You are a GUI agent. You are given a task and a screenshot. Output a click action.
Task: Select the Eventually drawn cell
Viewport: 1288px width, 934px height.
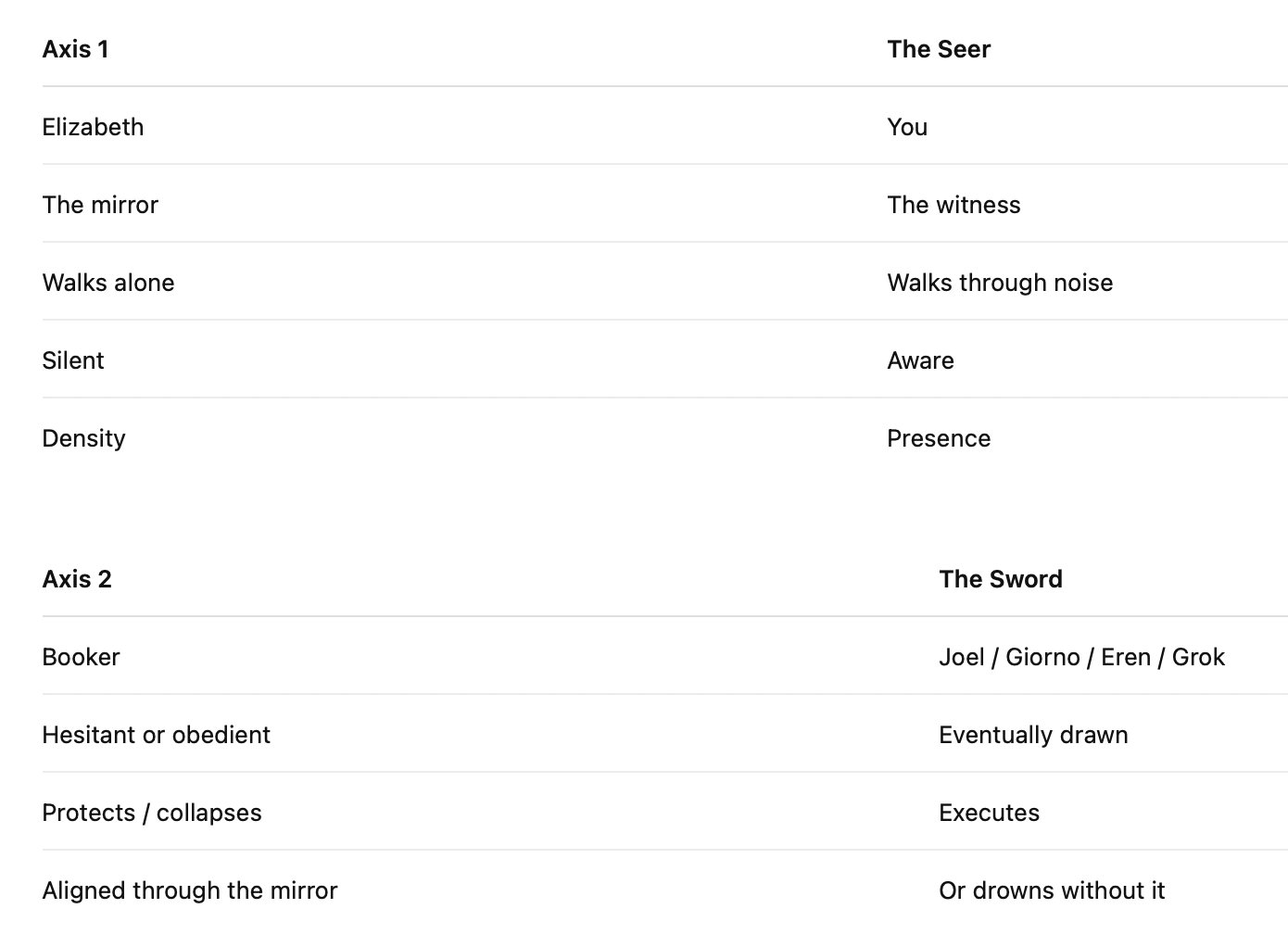point(1033,735)
